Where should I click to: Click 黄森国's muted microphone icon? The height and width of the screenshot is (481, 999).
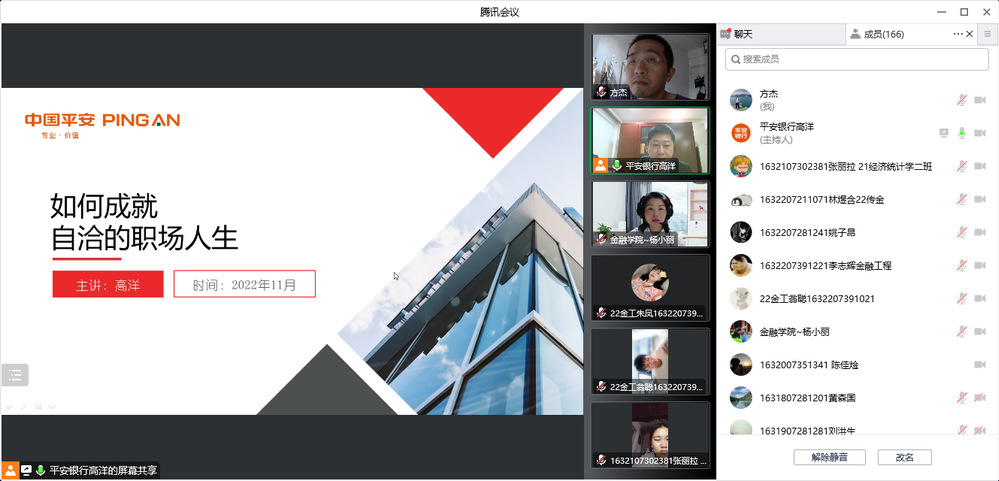coord(962,398)
